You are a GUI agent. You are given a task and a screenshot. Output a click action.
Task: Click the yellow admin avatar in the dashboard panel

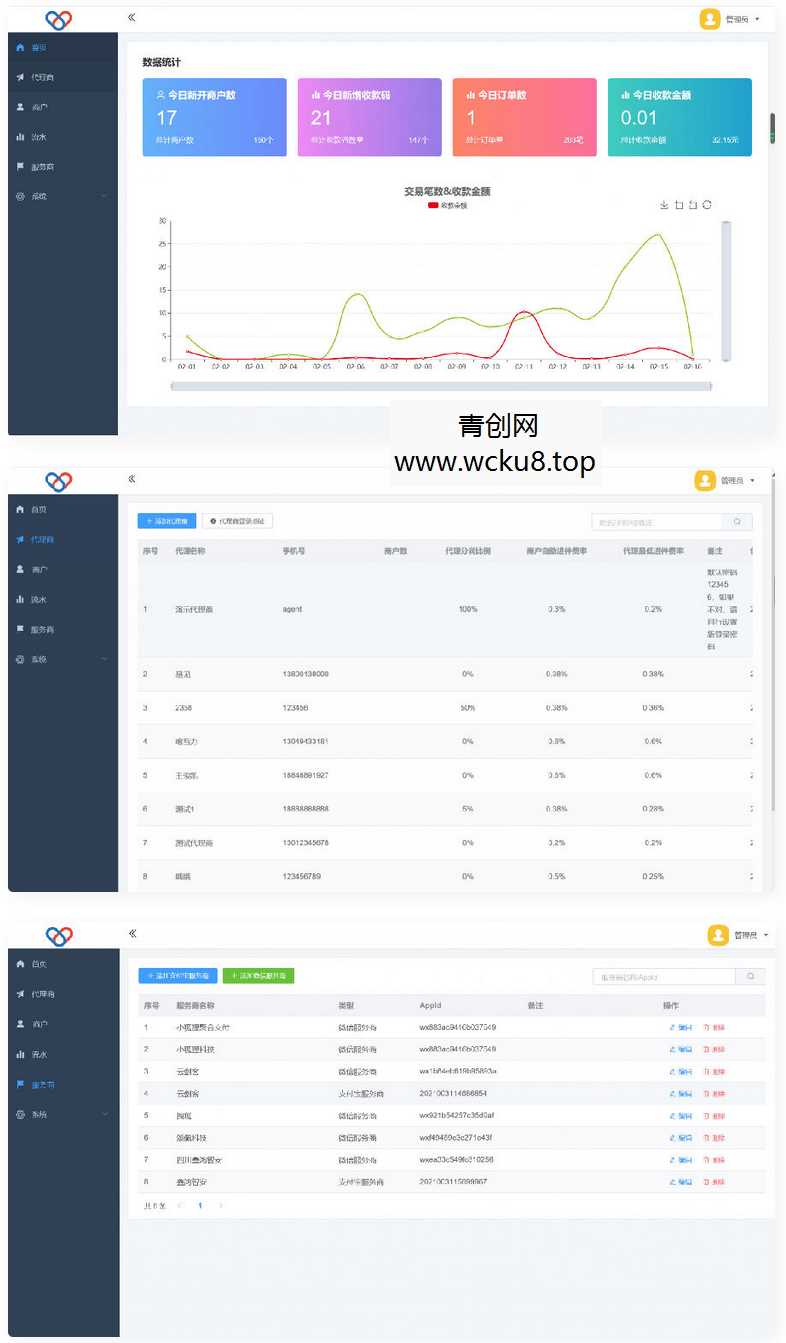(x=710, y=19)
